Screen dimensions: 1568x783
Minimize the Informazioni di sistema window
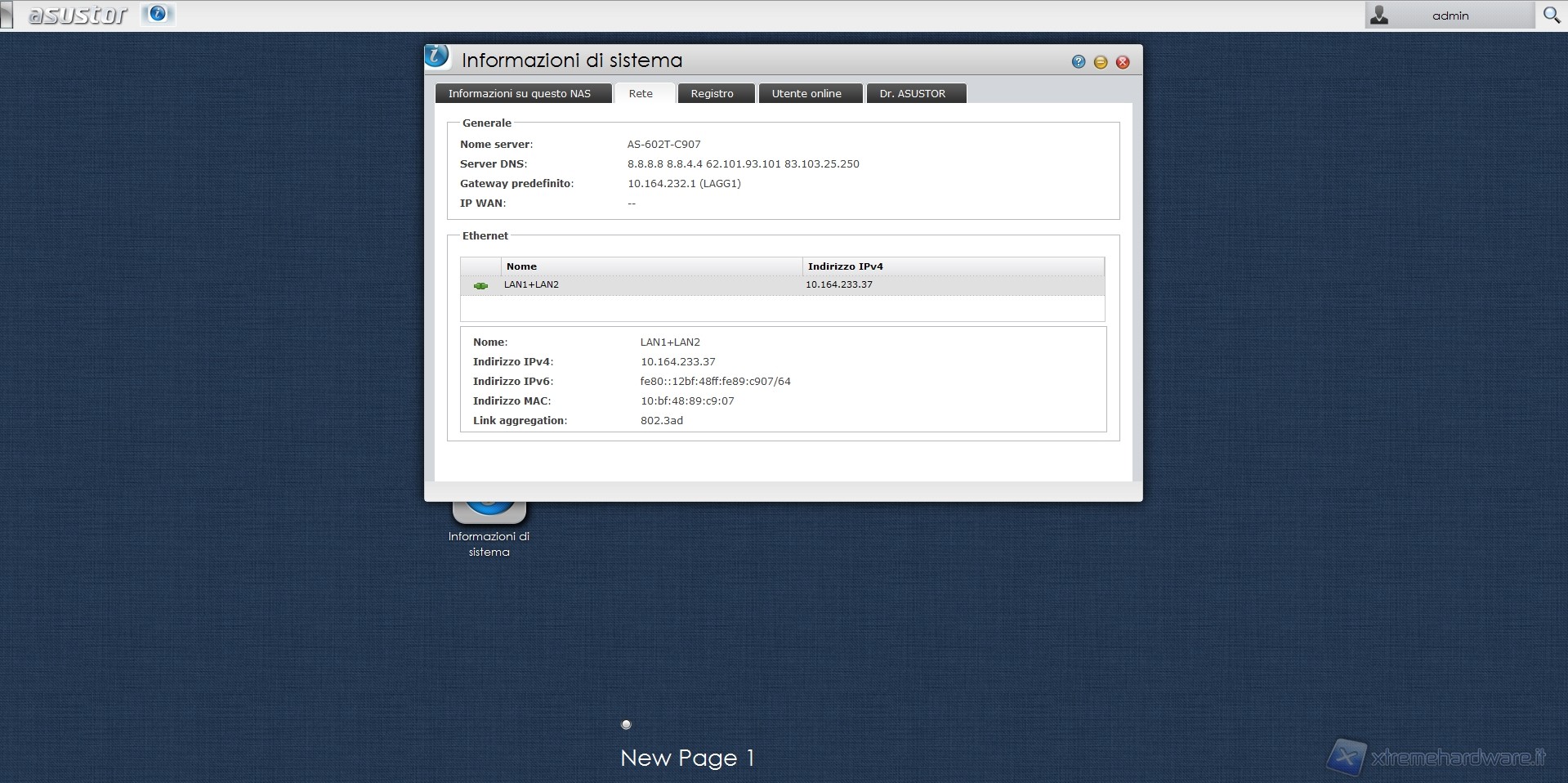click(1101, 62)
